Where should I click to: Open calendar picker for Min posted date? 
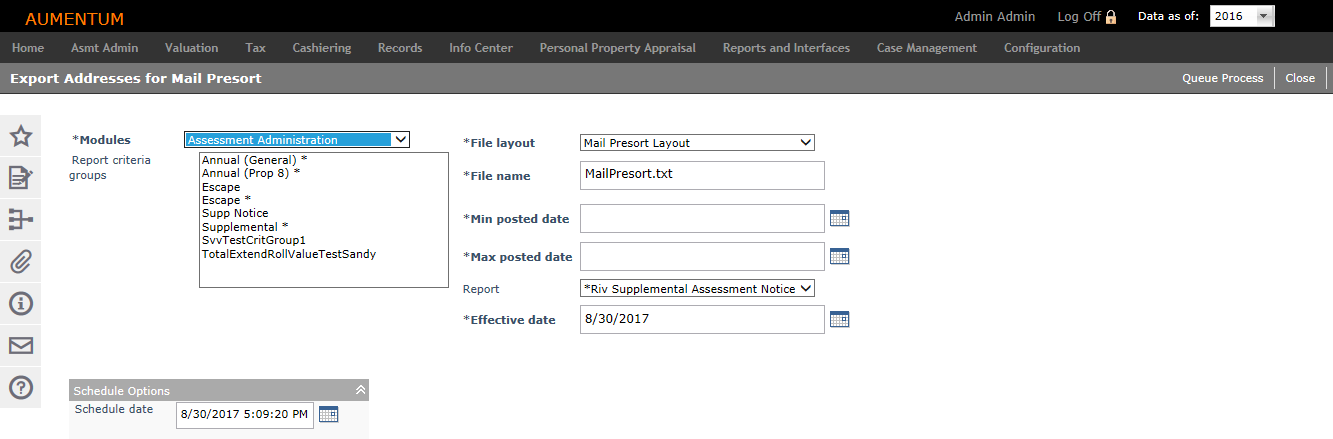click(840, 218)
